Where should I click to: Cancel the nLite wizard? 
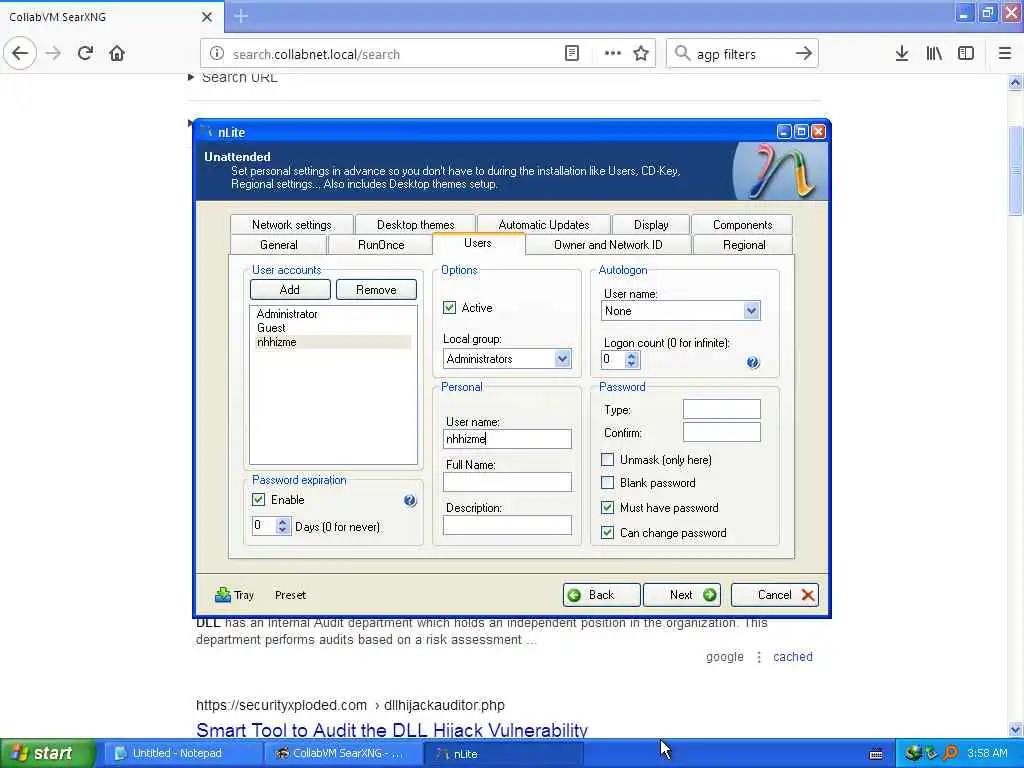775,595
